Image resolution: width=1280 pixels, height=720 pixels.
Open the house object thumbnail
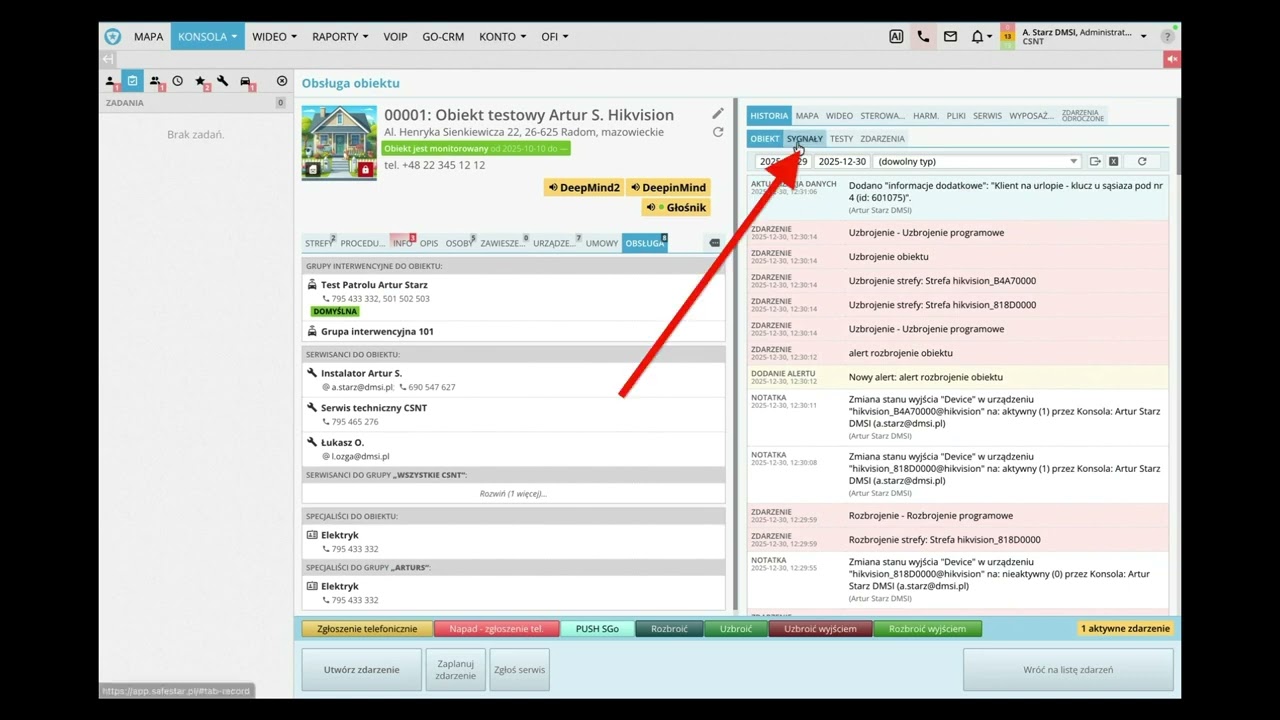339,143
